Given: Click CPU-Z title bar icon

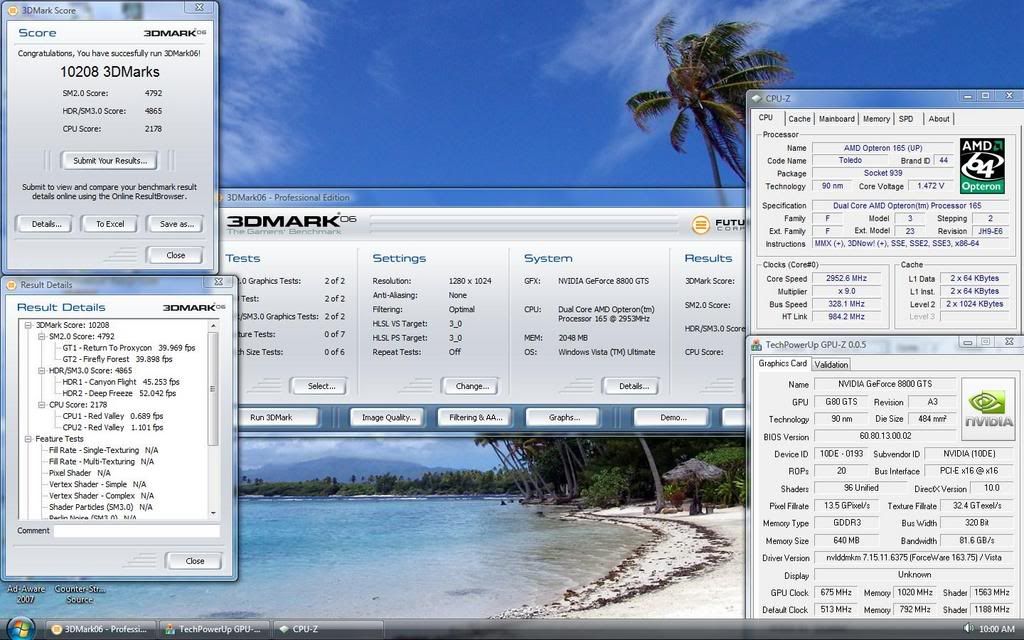Looking at the screenshot, I should tap(757, 99).
